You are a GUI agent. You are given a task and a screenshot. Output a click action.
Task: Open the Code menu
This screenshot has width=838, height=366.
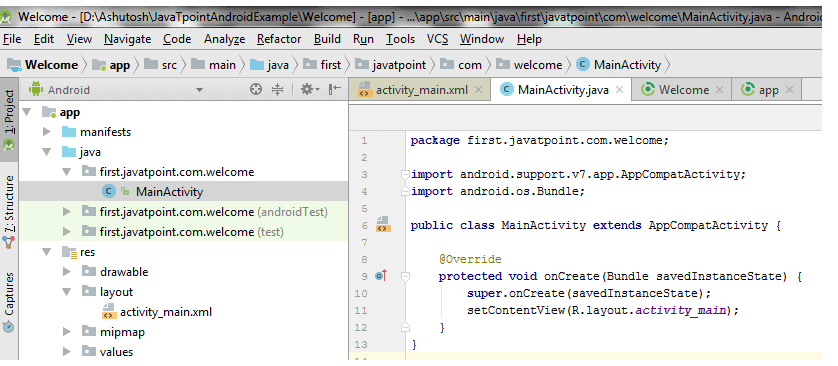tap(177, 39)
